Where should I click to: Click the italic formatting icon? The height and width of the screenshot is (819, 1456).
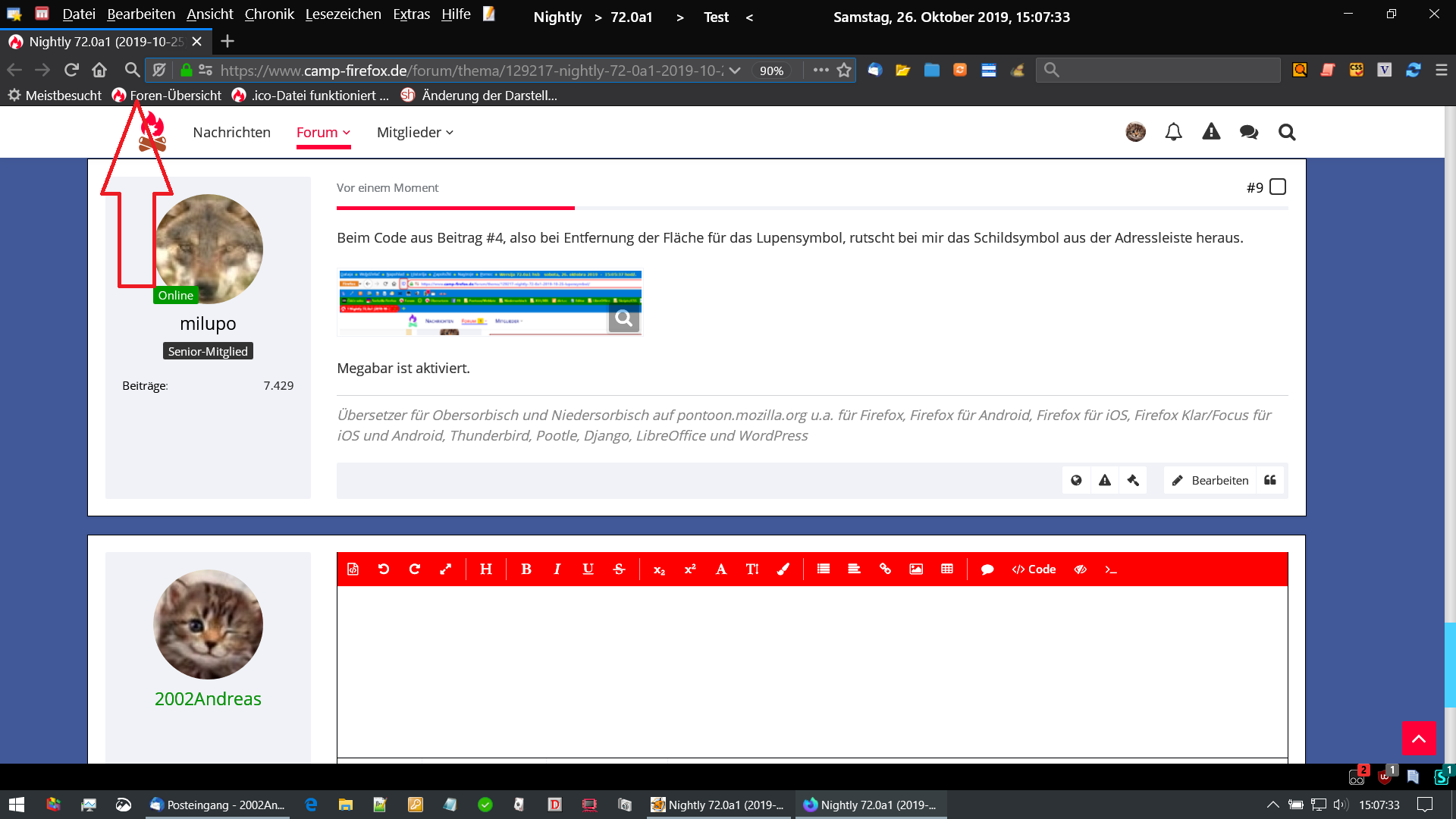557,570
